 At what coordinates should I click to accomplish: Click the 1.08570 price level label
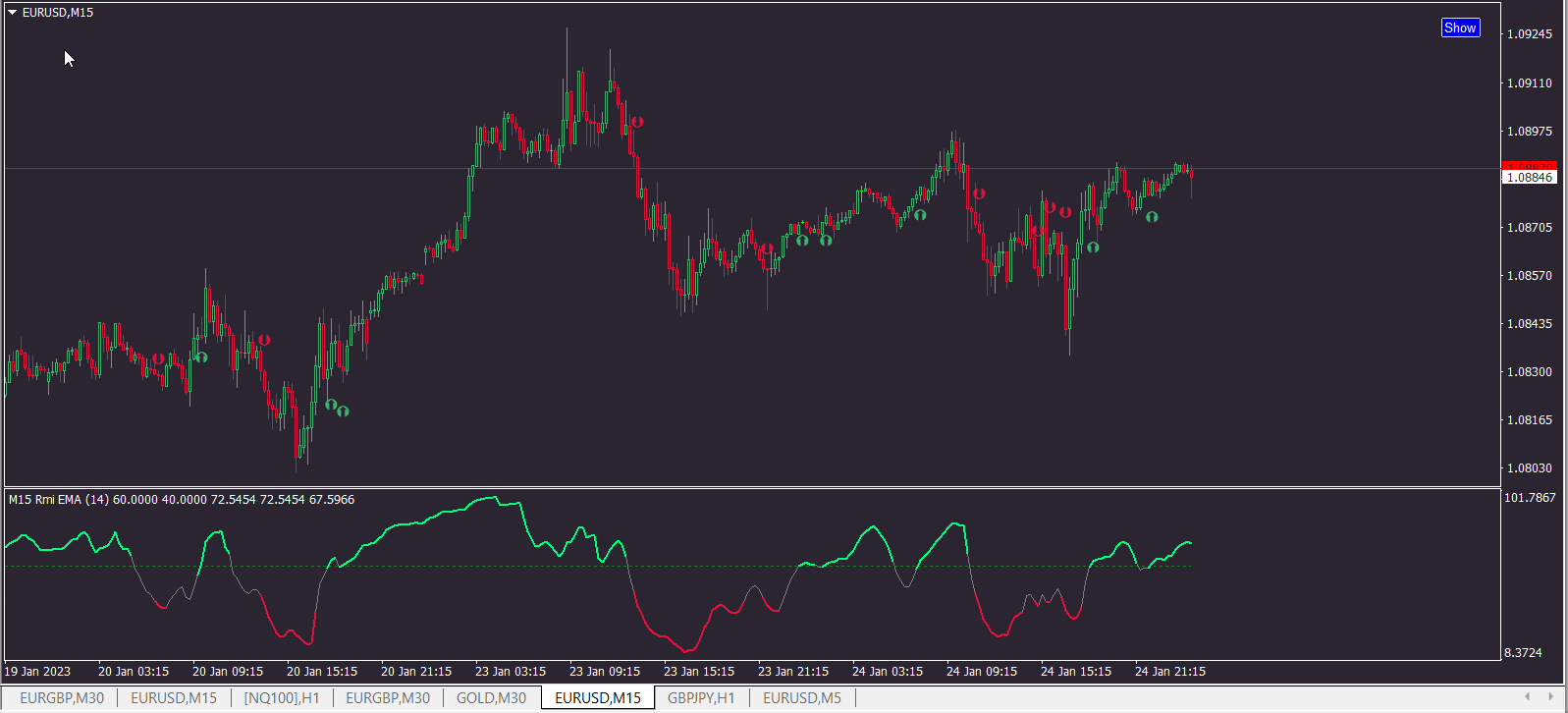pos(1530,276)
